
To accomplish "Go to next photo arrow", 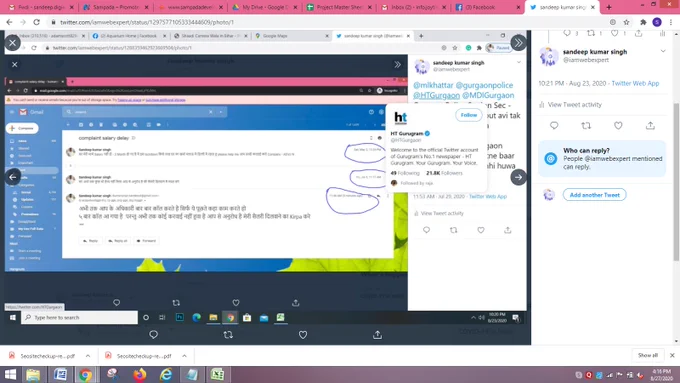I will coord(518,177).
